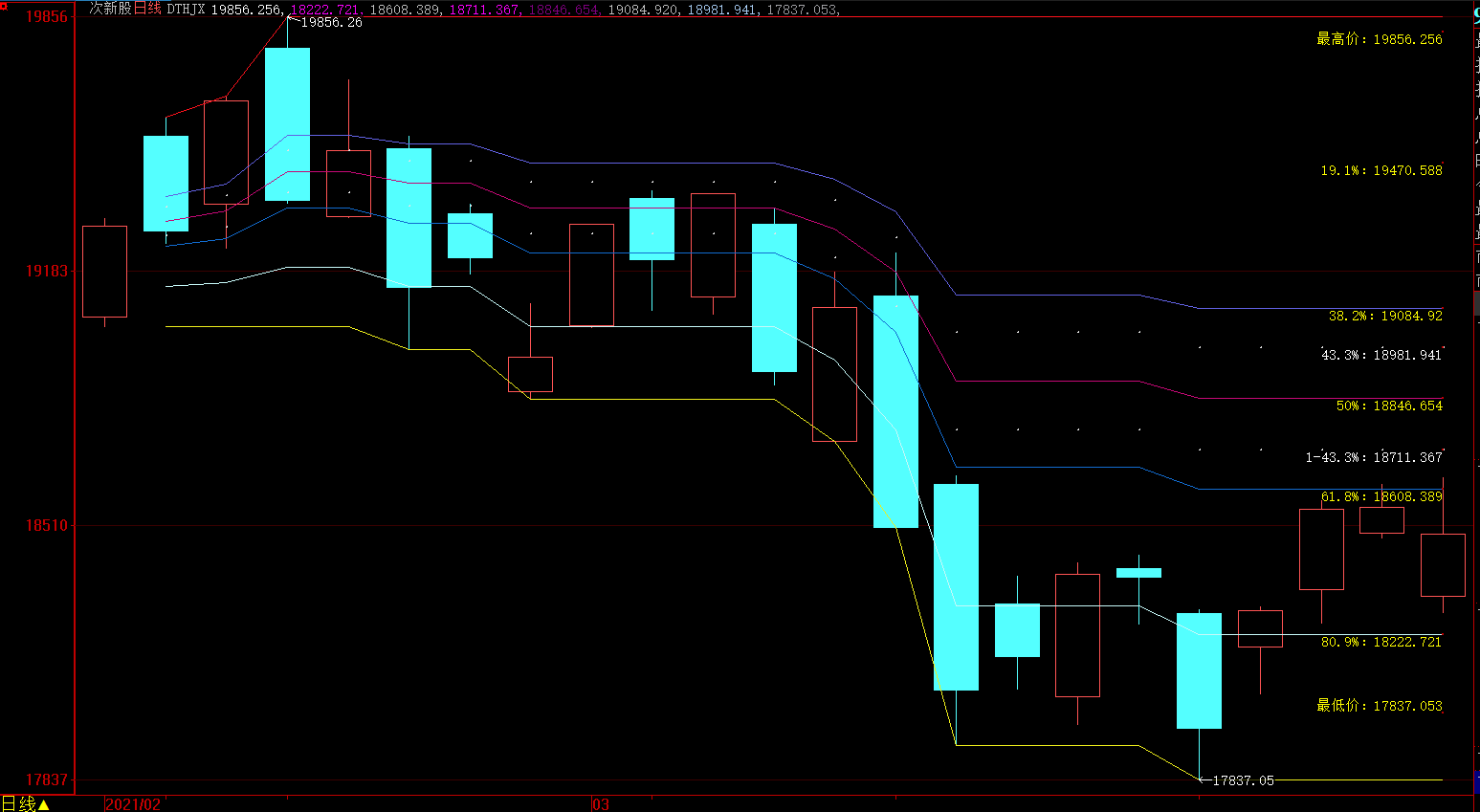This screenshot has height=812, width=1480.
Task: Click the 03 month marker on time axis
Action: 601,804
